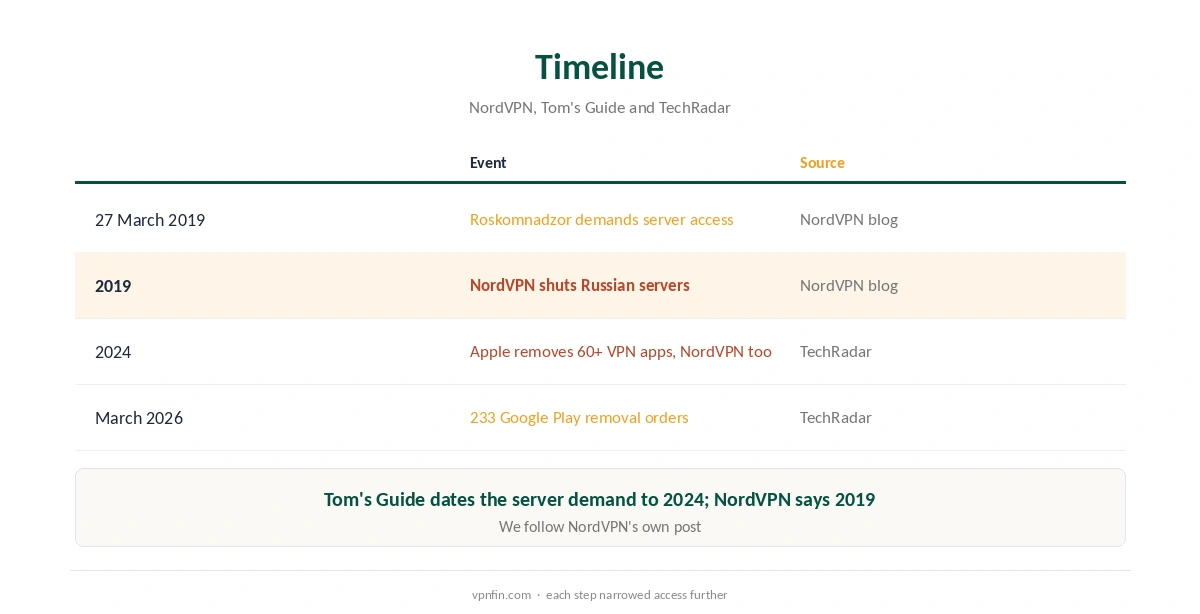Select We follow NordVPN's own post text

(x=600, y=527)
